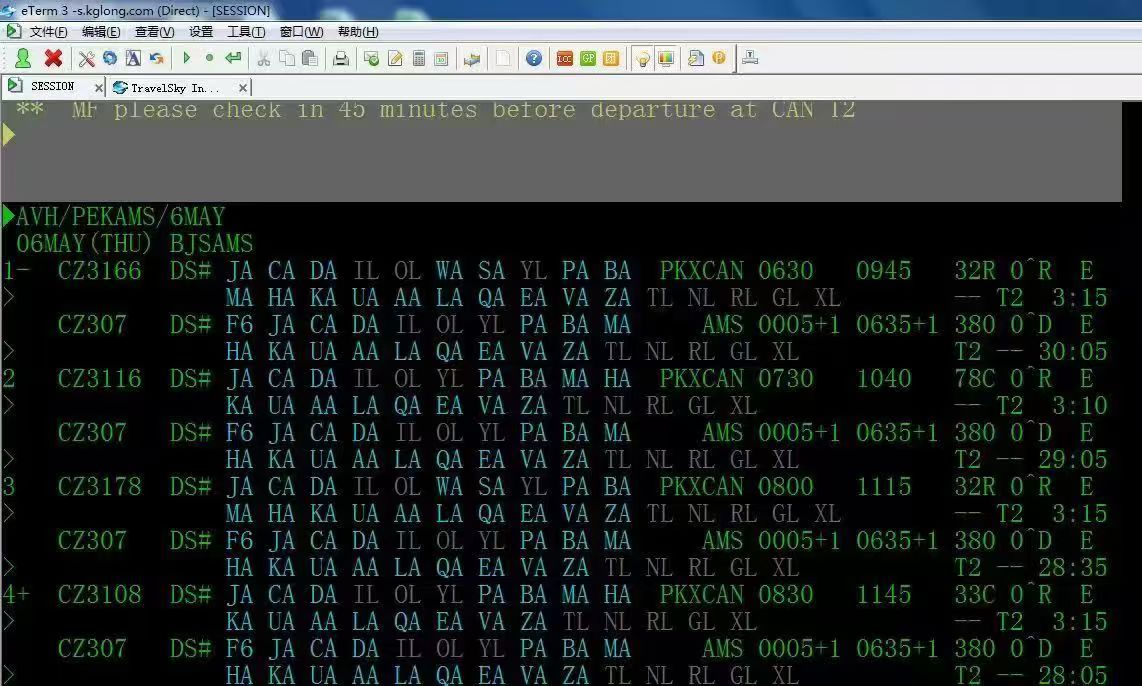Click the font letter A icon
1142x686 pixels.
133,58
